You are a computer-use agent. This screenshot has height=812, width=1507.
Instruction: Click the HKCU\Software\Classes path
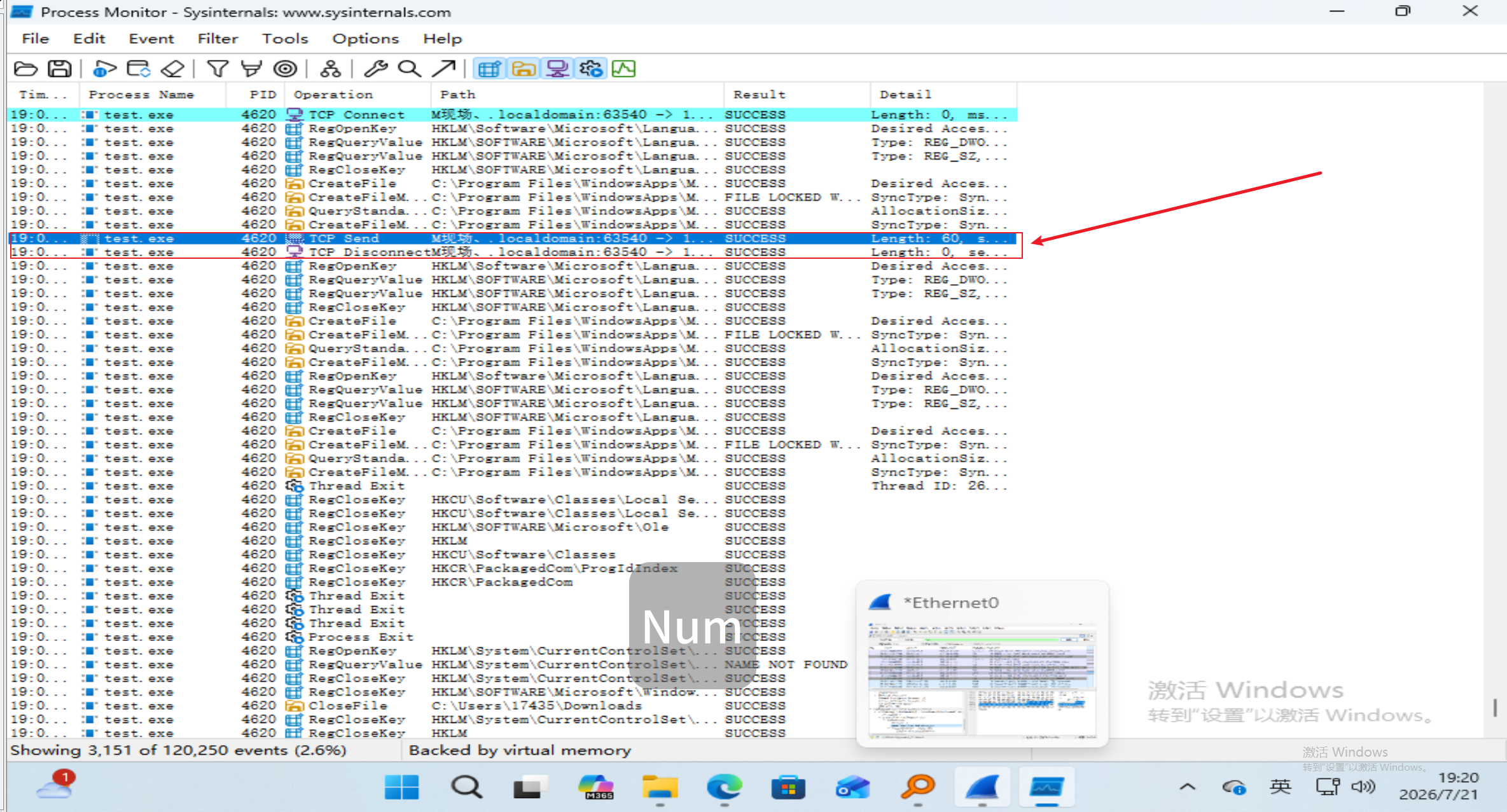(x=524, y=554)
